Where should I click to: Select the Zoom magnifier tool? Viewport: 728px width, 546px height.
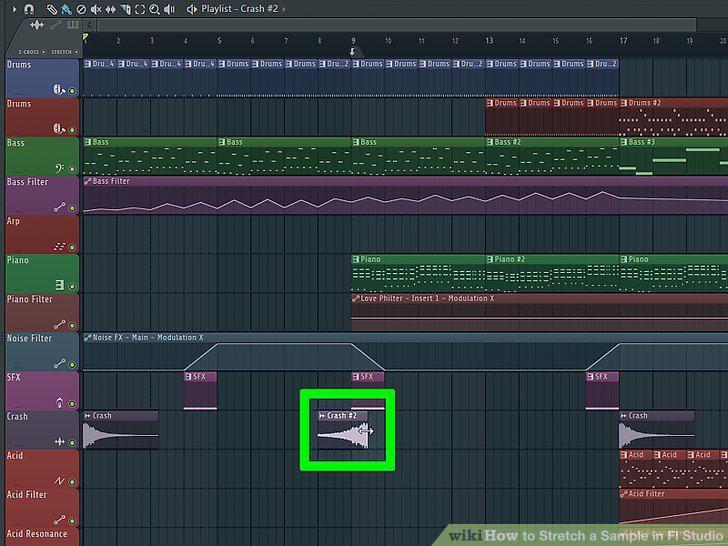154,9
